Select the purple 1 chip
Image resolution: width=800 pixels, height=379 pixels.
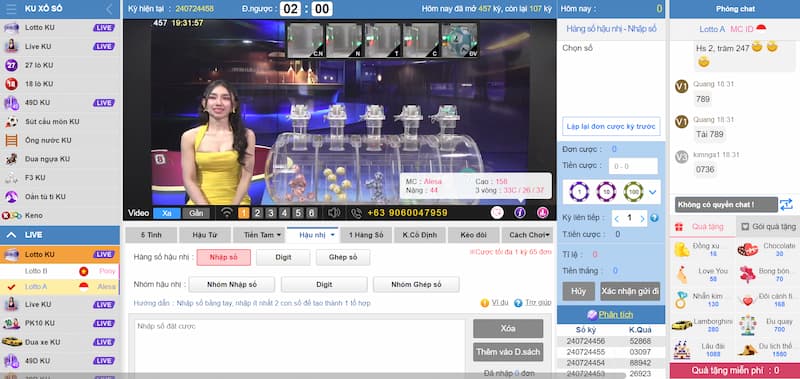pos(580,192)
